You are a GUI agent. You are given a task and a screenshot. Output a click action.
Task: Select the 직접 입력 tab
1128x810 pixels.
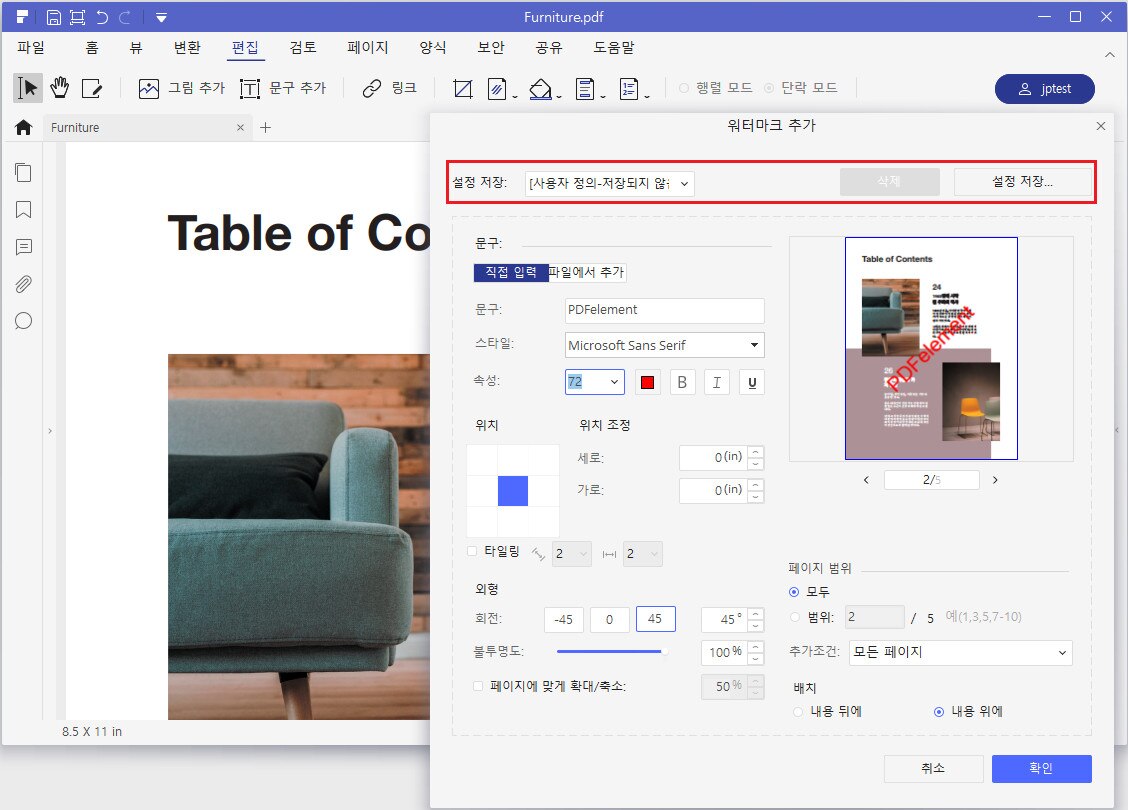click(511, 272)
